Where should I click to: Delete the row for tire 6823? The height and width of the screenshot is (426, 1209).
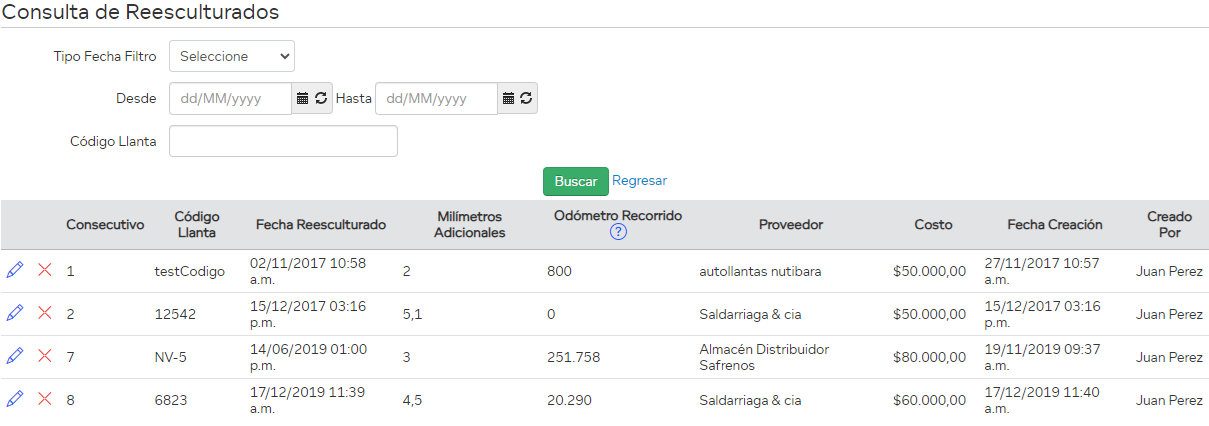(44, 399)
